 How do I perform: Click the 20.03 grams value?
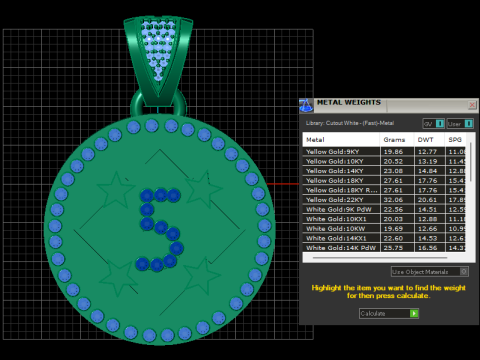393,219
